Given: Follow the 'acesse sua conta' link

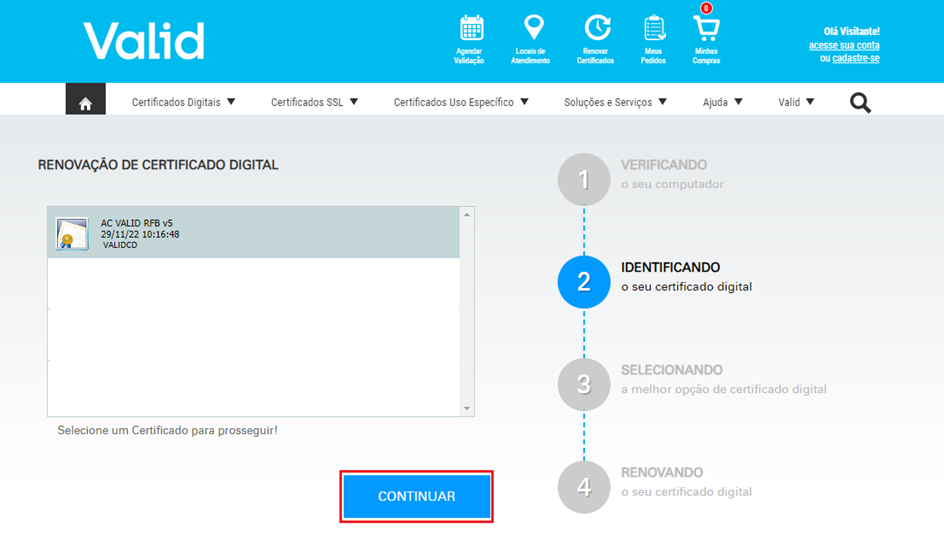Looking at the screenshot, I should [844, 45].
